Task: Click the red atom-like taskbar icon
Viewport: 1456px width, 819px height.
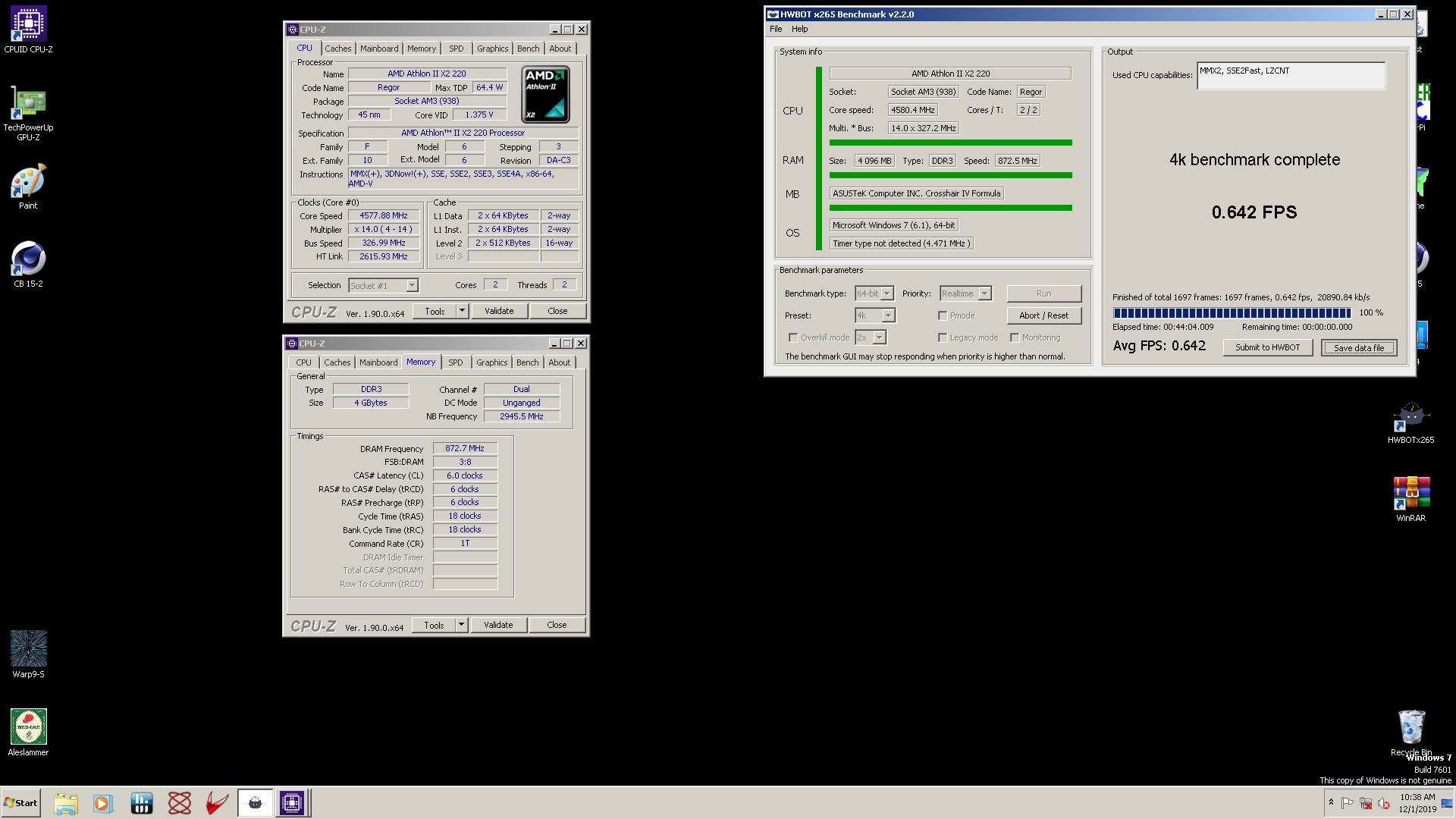Action: tap(180, 803)
